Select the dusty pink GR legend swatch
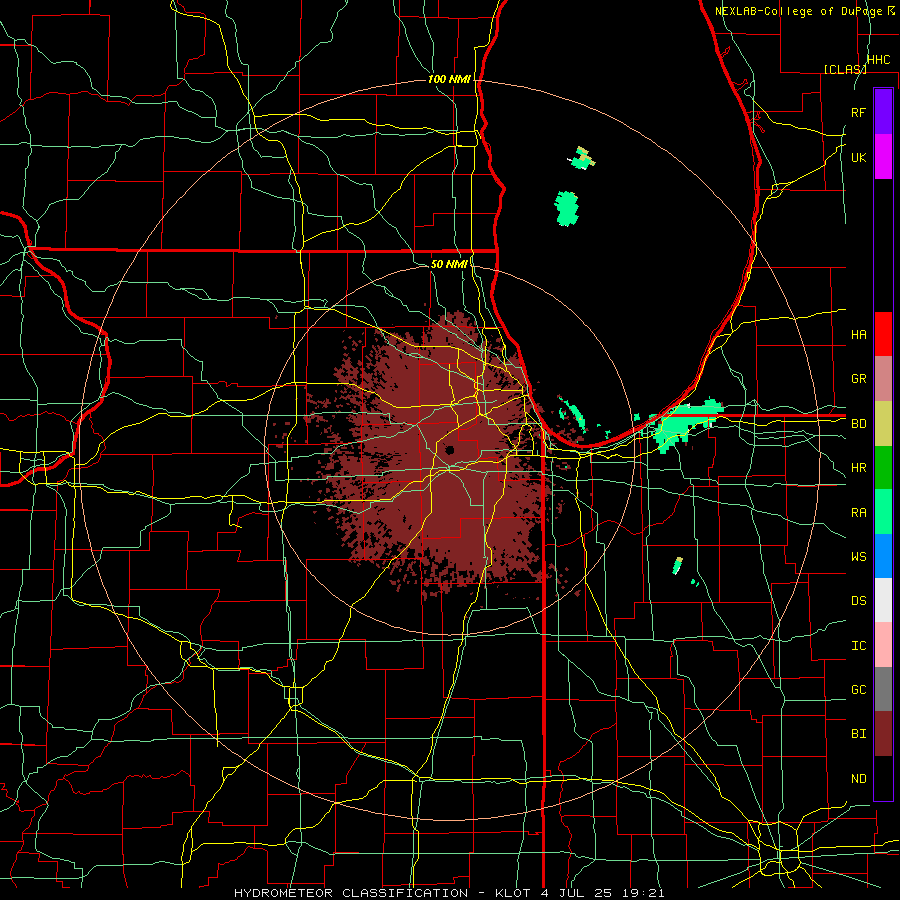The height and width of the screenshot is (900, 900). 883,379
